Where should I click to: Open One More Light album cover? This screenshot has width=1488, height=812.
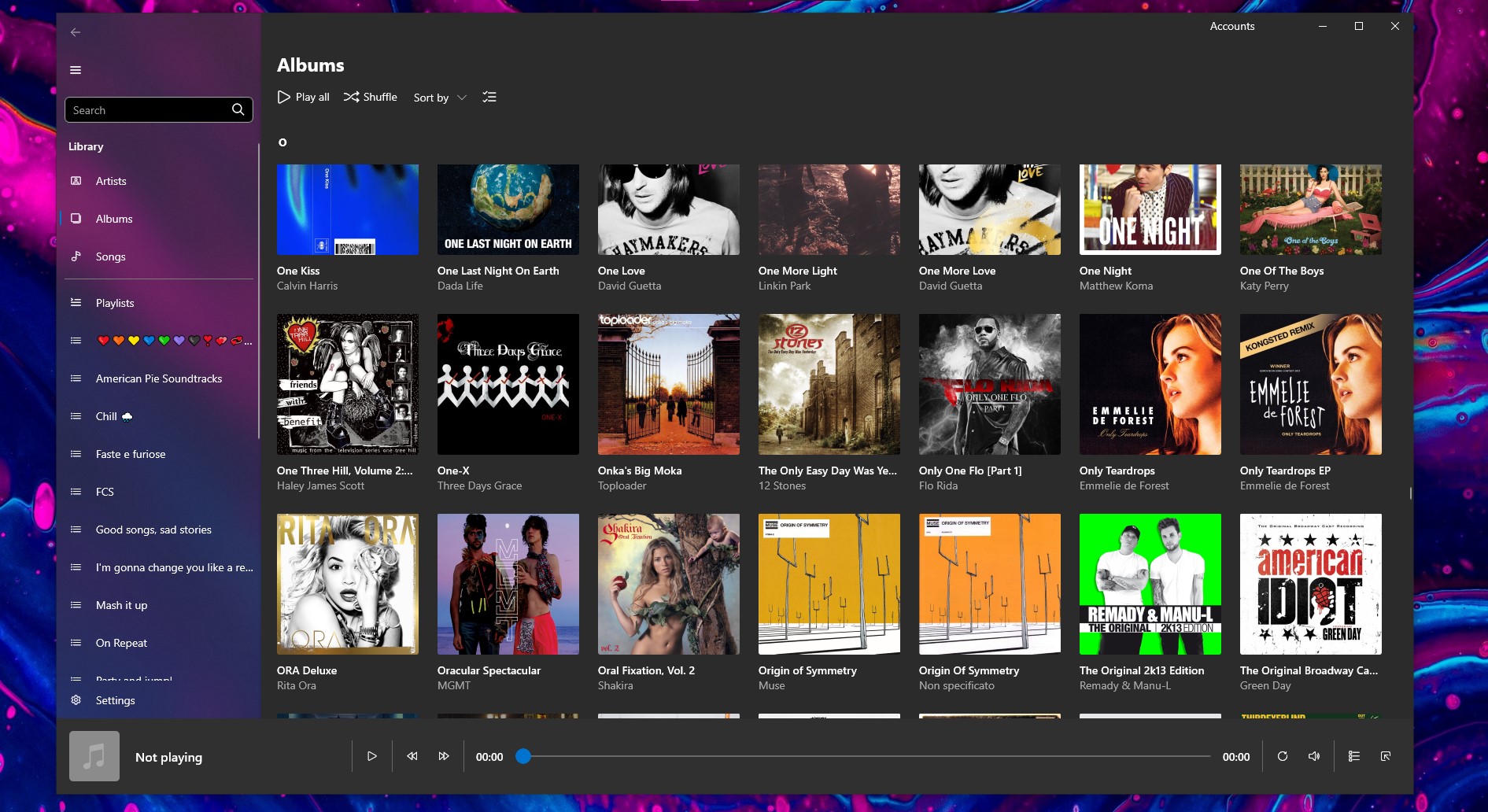pos(829,209)
